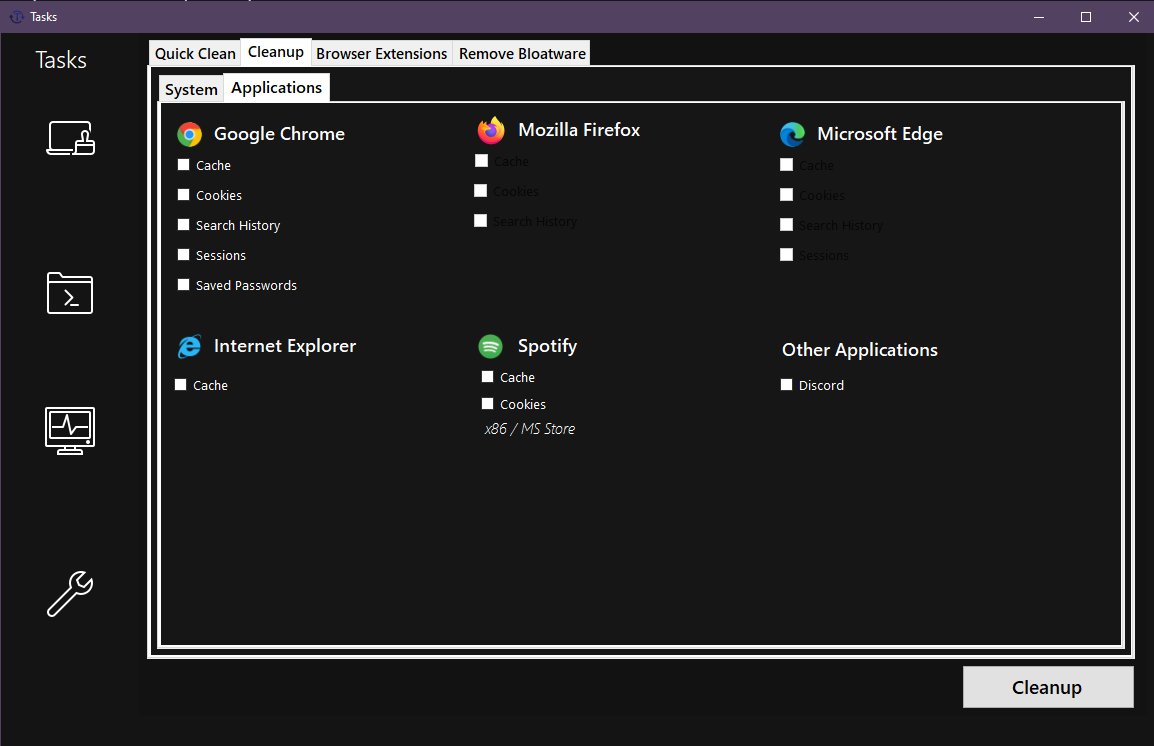The width and height of the screenshot is (1154, 746).
Task: Tick Chrome Search History checkbox
Action: (x=183, y=225)
